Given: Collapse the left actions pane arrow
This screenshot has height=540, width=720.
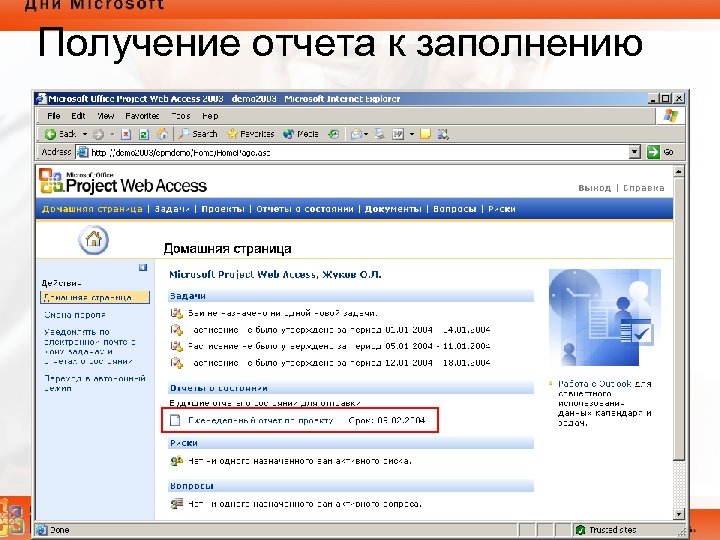Looking at the screenshot, I should (x=143, y=267).
